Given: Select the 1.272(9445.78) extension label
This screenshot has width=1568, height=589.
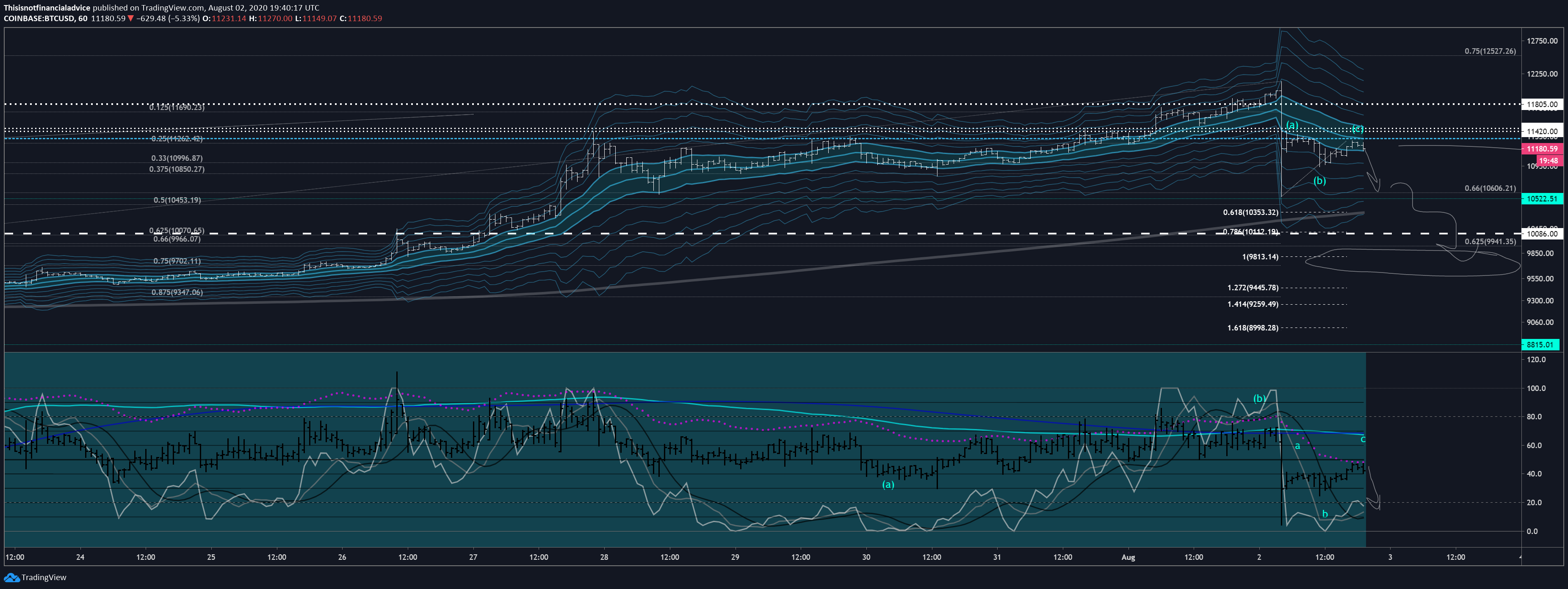Looking at the screenshot, I should click(x=1253, y=288).
